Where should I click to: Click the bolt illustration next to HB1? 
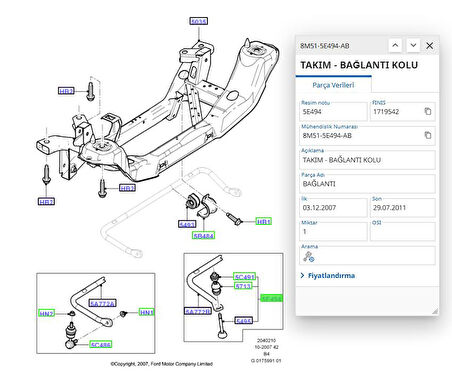235,218
